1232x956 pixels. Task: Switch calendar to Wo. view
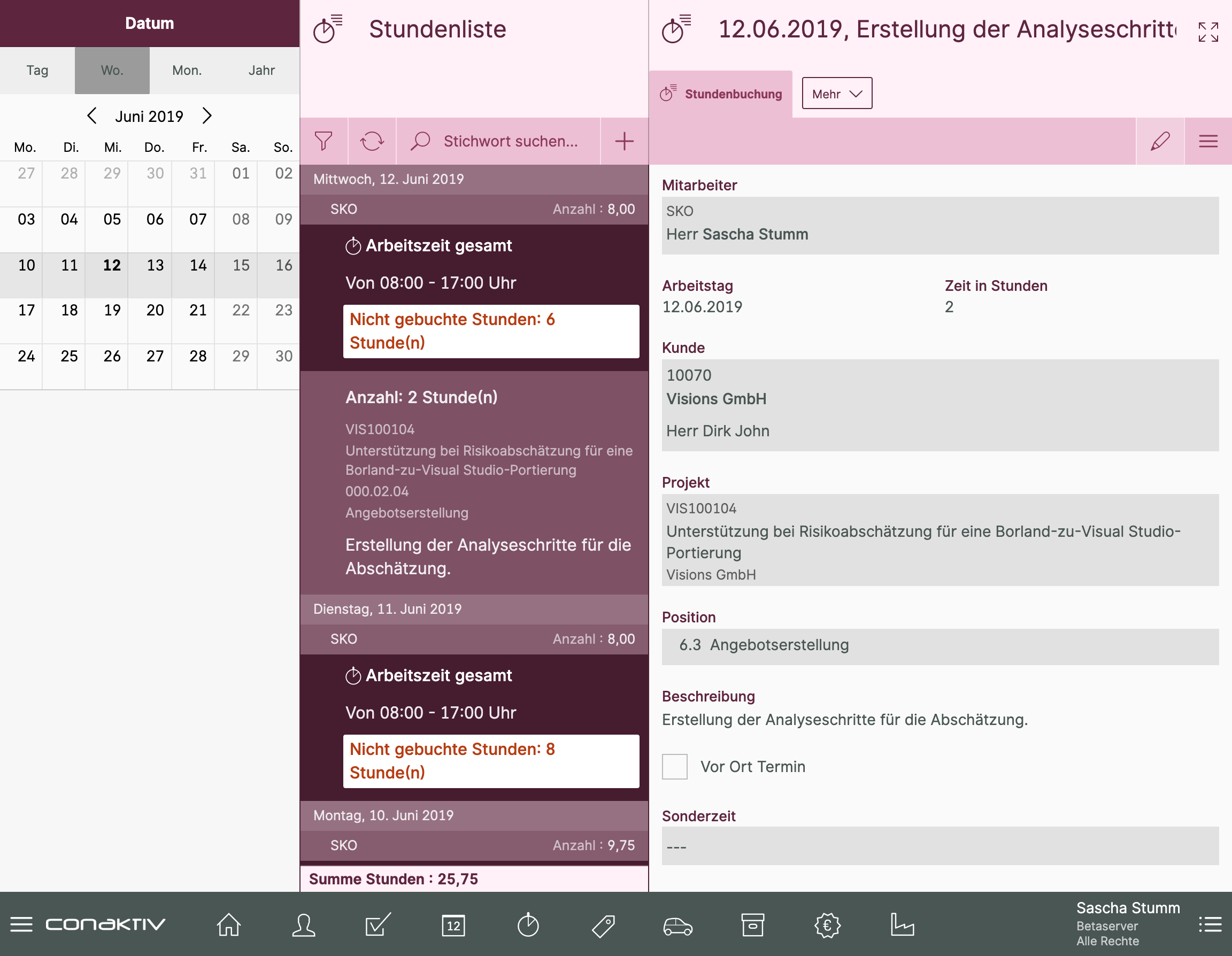pos(112,71)
